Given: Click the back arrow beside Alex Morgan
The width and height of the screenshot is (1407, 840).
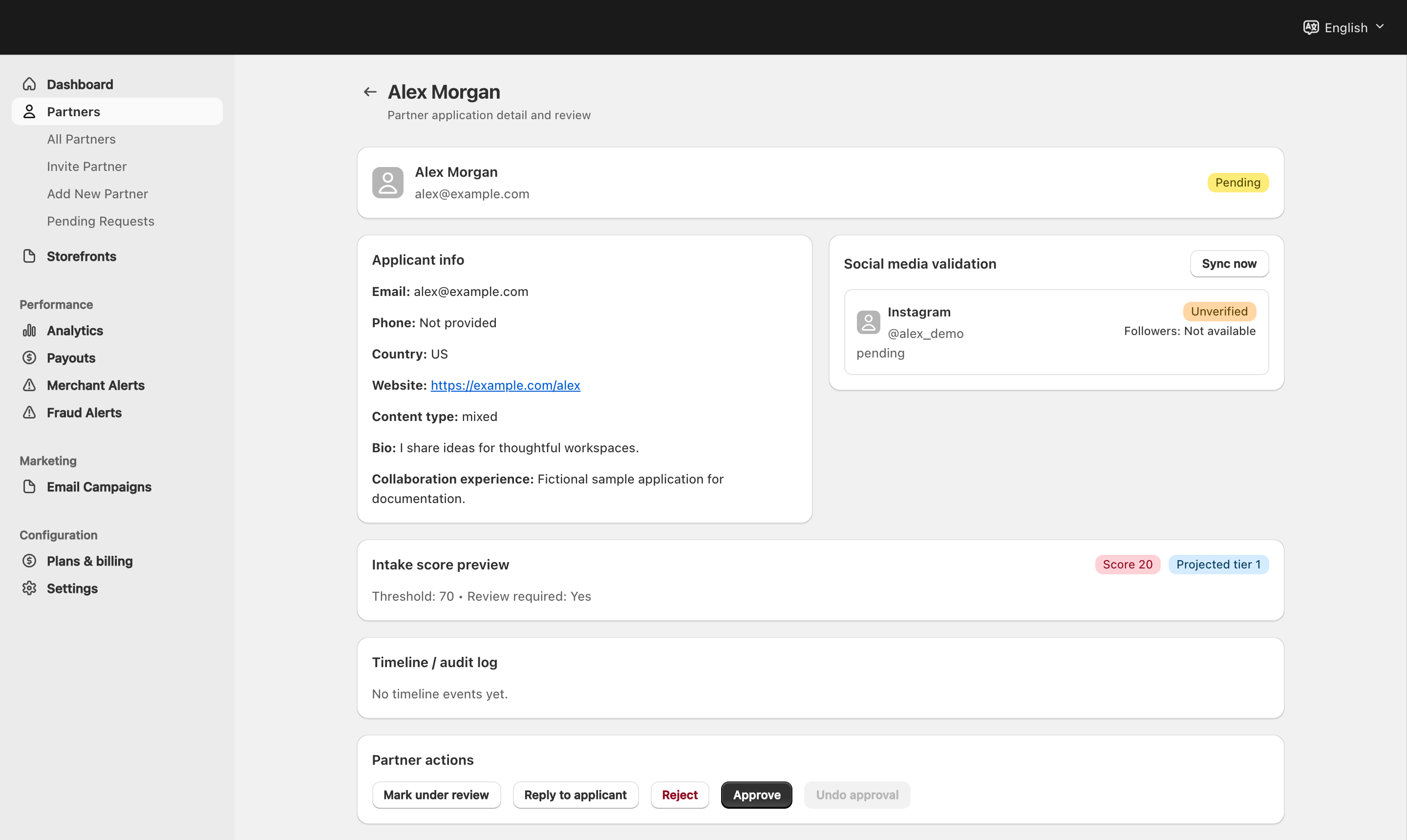Looking at the screenshot, I should click(370, 92).
